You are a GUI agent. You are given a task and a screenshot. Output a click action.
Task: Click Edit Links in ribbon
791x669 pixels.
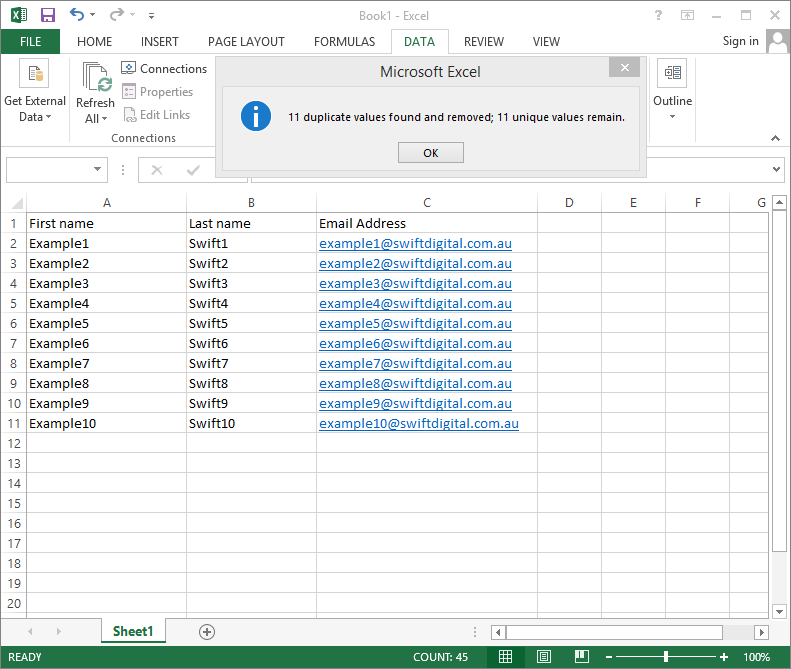156,115
